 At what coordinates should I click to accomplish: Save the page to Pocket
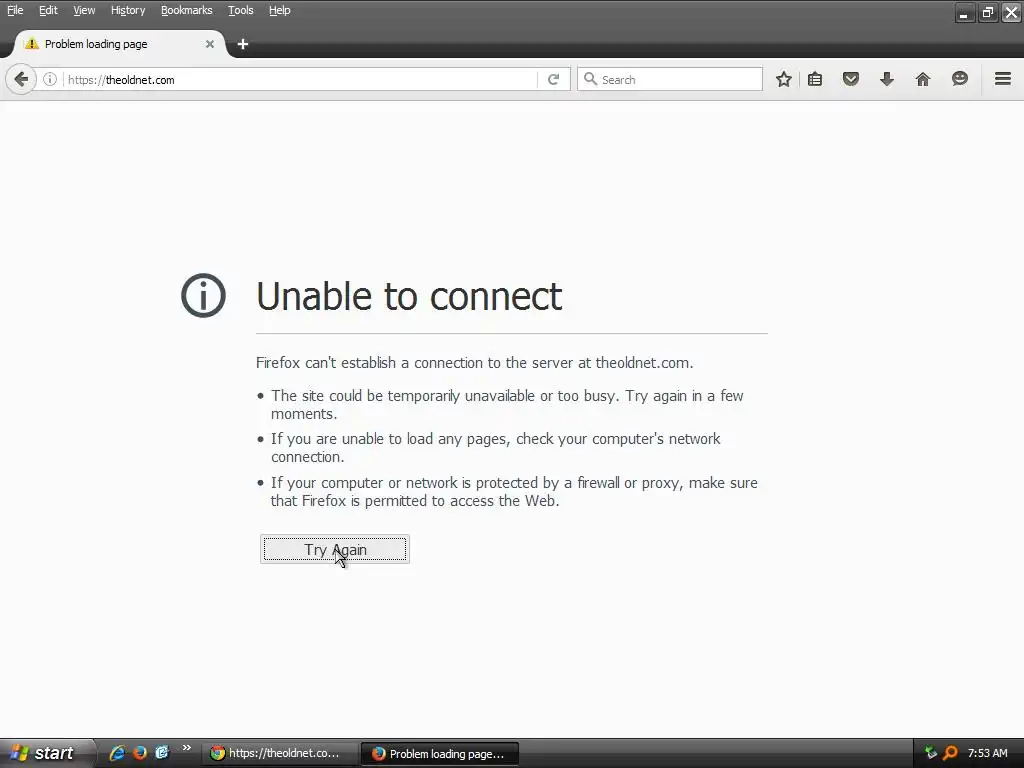[x=850, y=80]
